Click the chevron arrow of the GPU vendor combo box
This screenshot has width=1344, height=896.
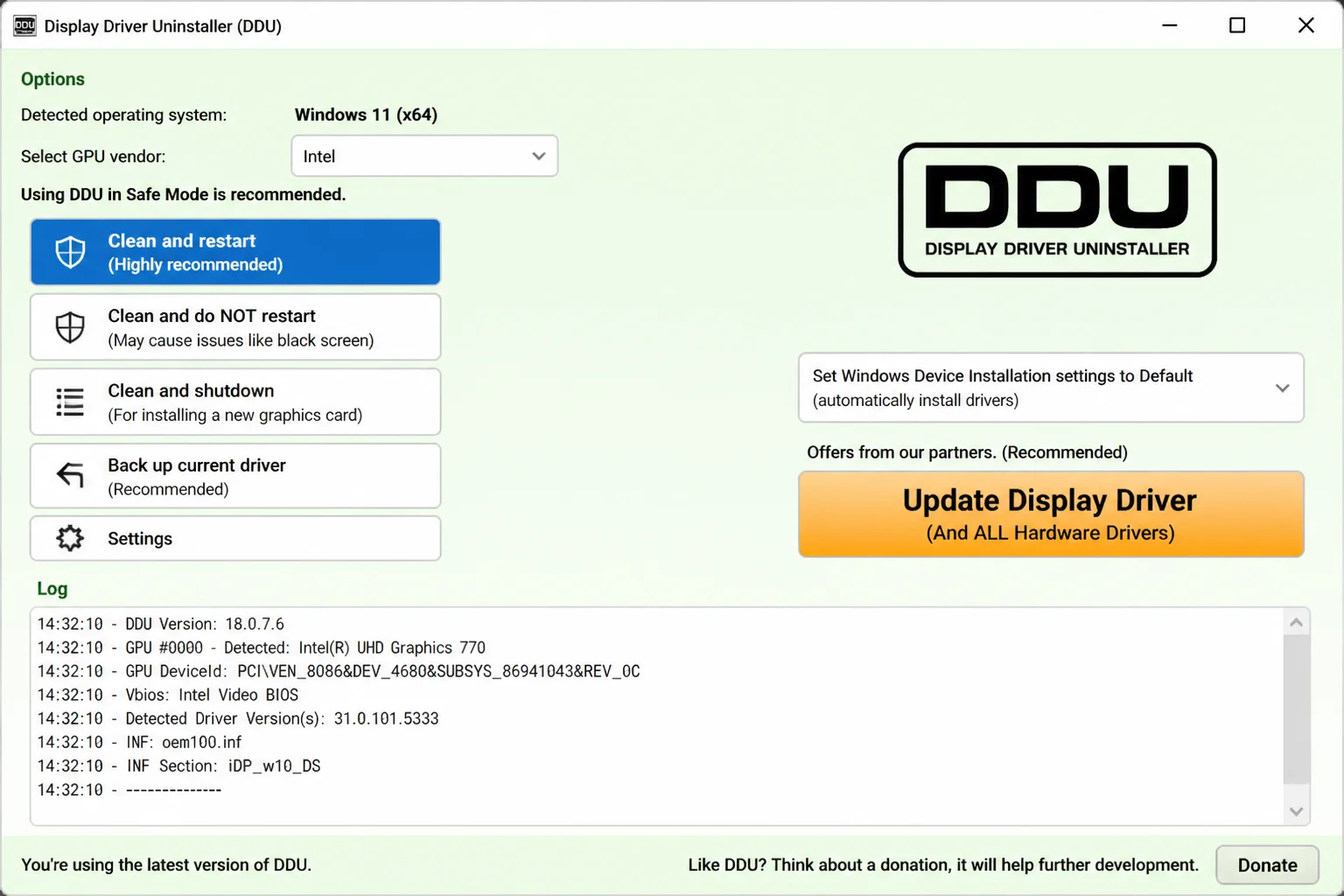(x=539, y=156)
